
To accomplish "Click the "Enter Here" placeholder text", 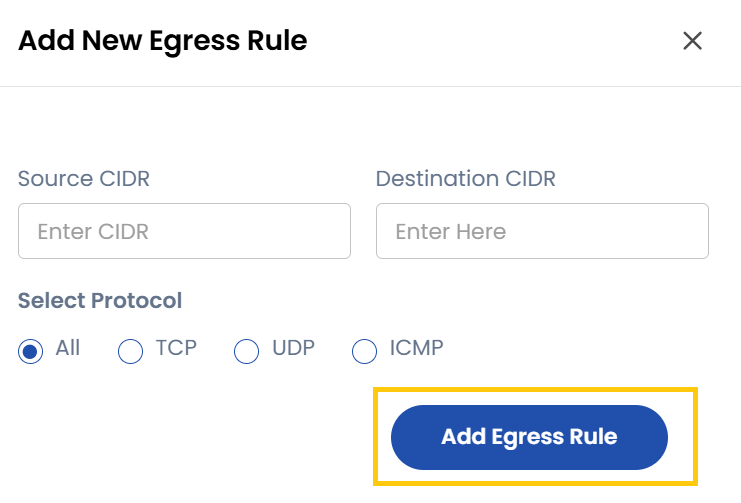I will point(450,232).
